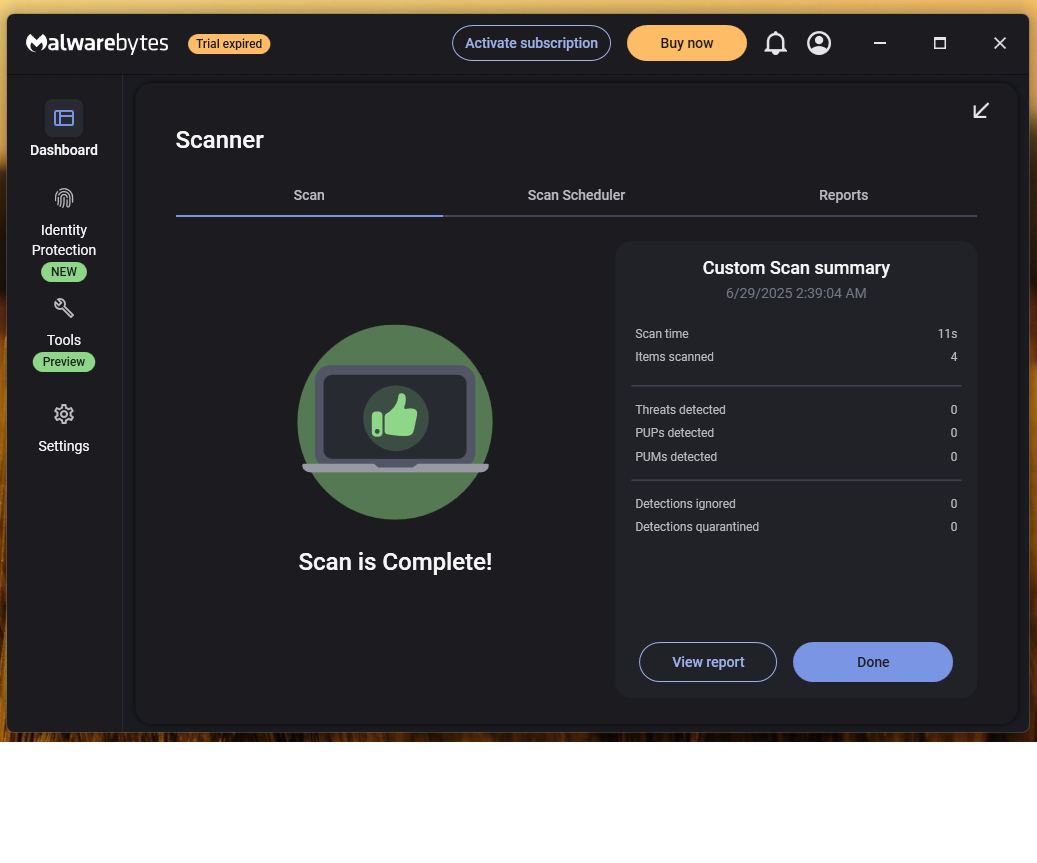Click the NEW badge under Identity Protection

[x=63, y=272]
